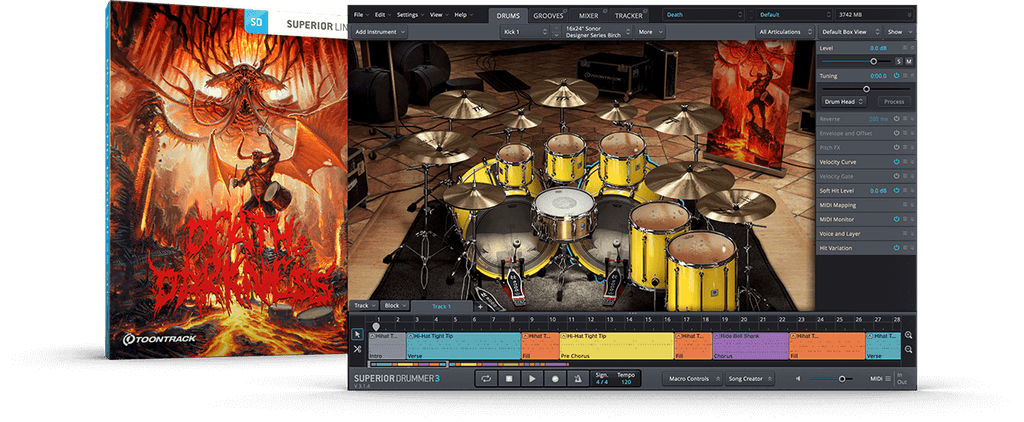Toggle Tuning power button
The height and width of the screenshot is (422, 1024).
[x=897, y=76]
